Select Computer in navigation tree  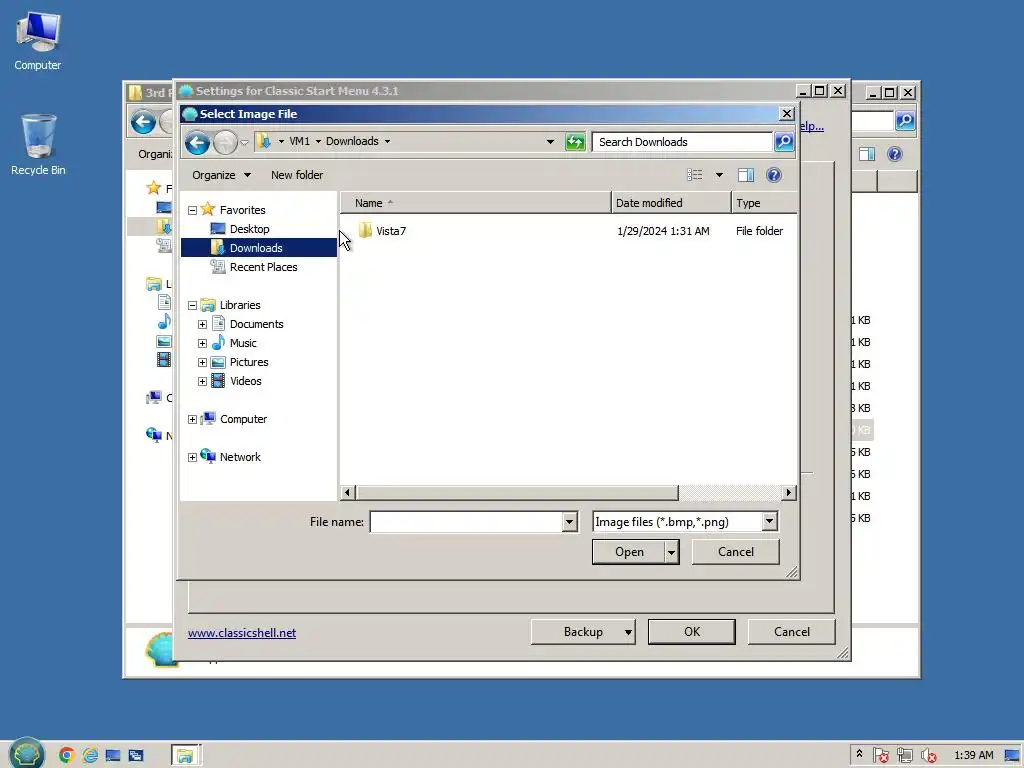point(243,419)
